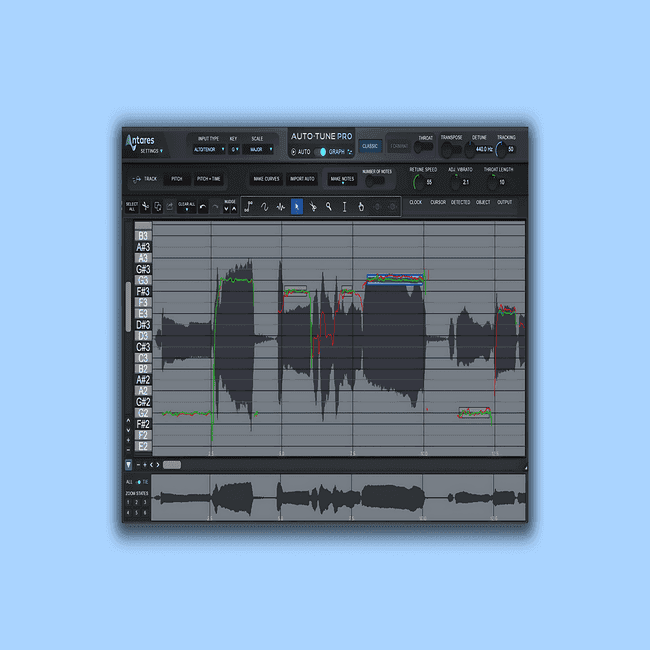
Task: Open the Clear All dropdown
Action: 187,206
